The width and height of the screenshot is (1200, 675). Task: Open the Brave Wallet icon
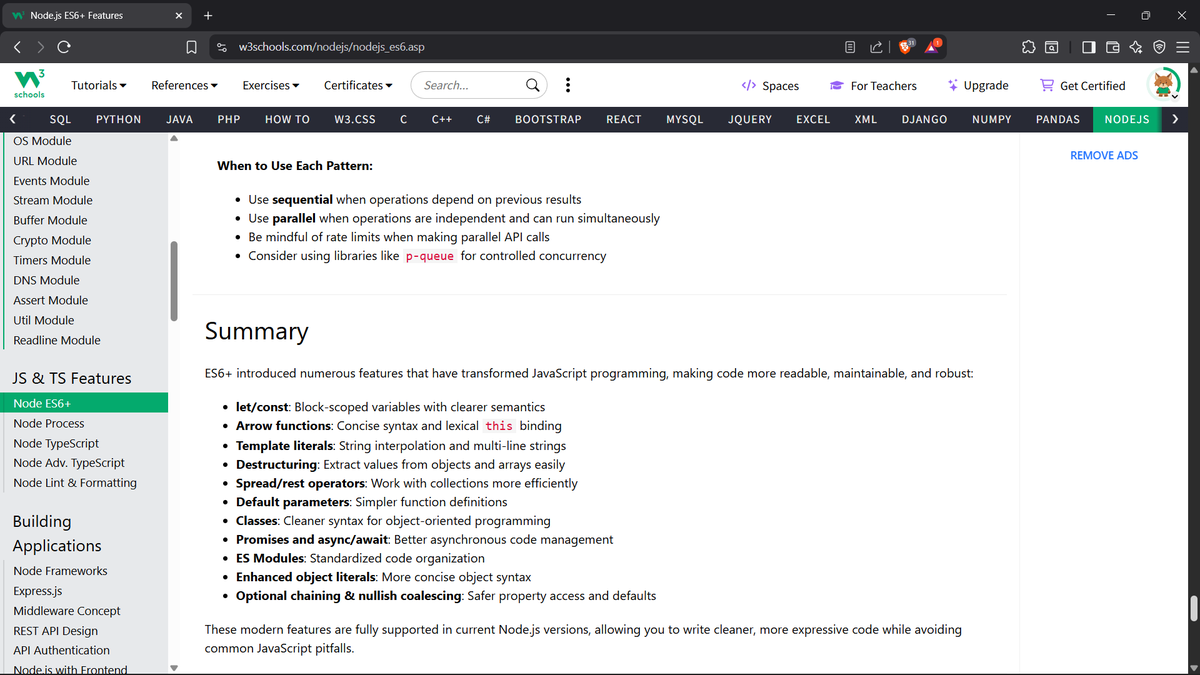[1112, 46]
